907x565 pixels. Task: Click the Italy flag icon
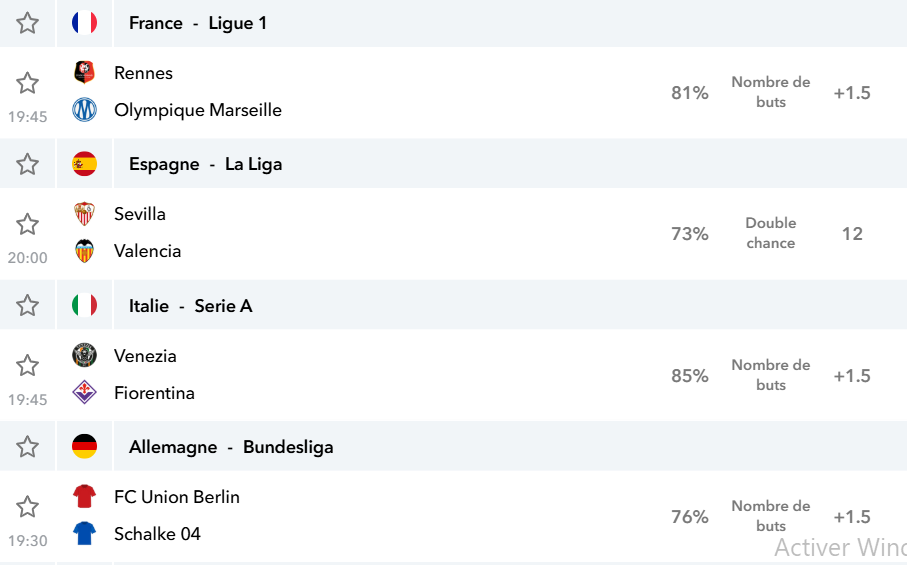[84, 305]
